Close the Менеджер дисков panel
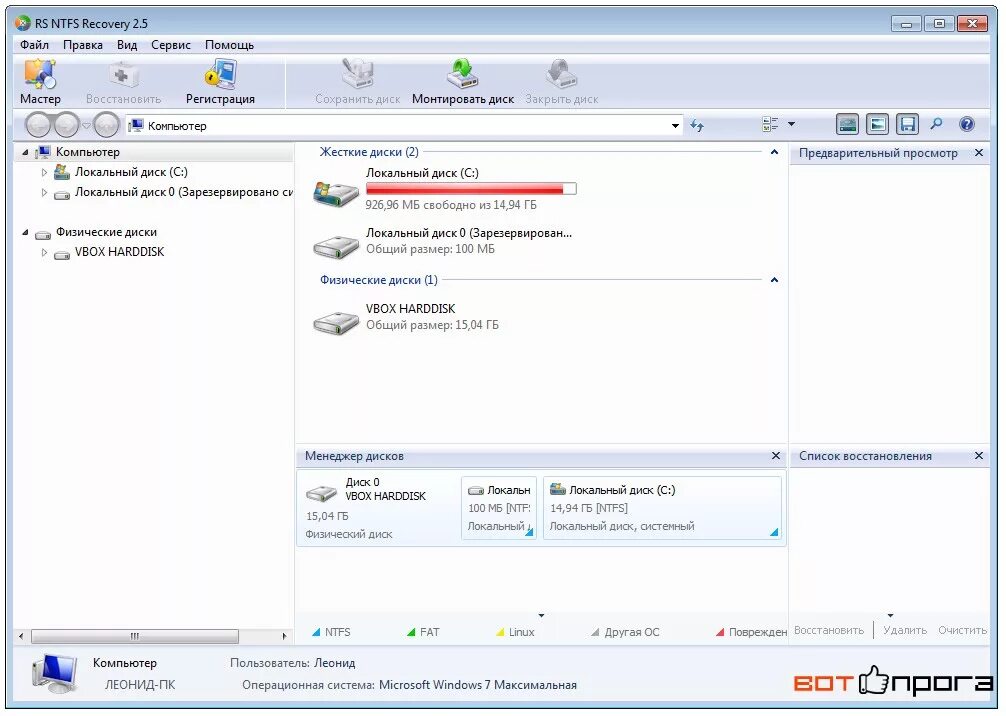The height and width of the screenshot is (716, 1006). pos(776,456)
